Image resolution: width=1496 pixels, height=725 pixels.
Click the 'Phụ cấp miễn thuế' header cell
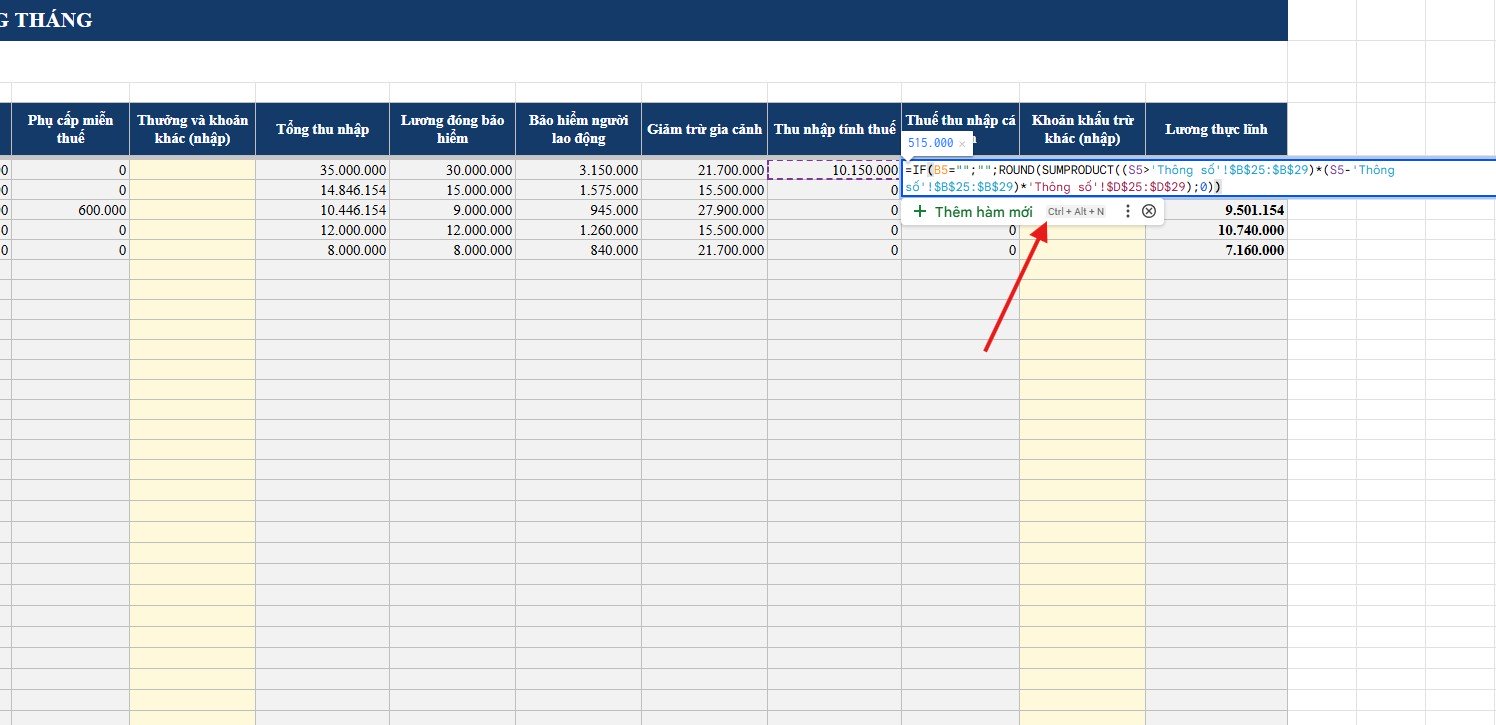tap(71, 129)
